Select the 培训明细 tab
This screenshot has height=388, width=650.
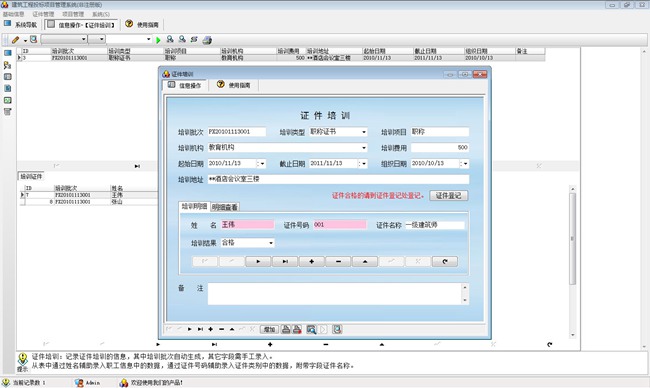(x=194, y=206)
